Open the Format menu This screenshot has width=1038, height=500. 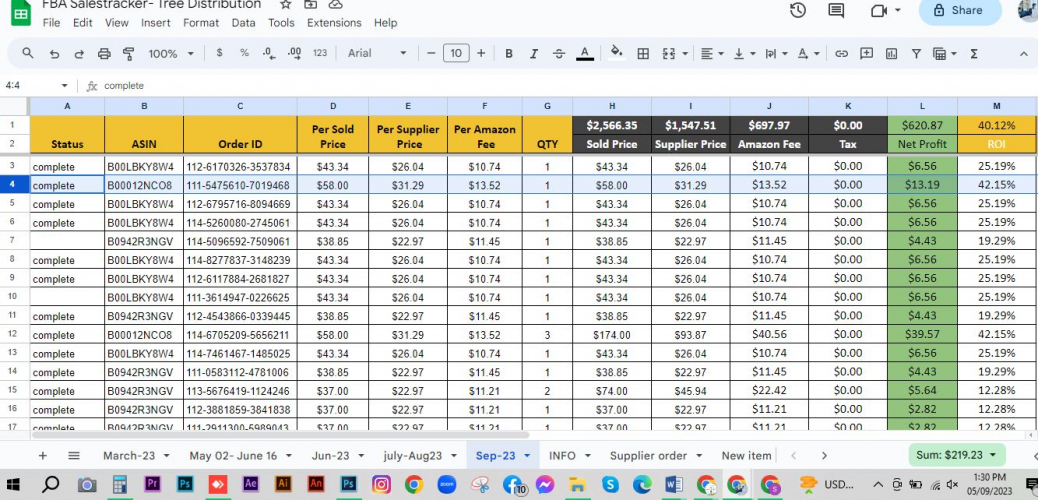point(201,23)
